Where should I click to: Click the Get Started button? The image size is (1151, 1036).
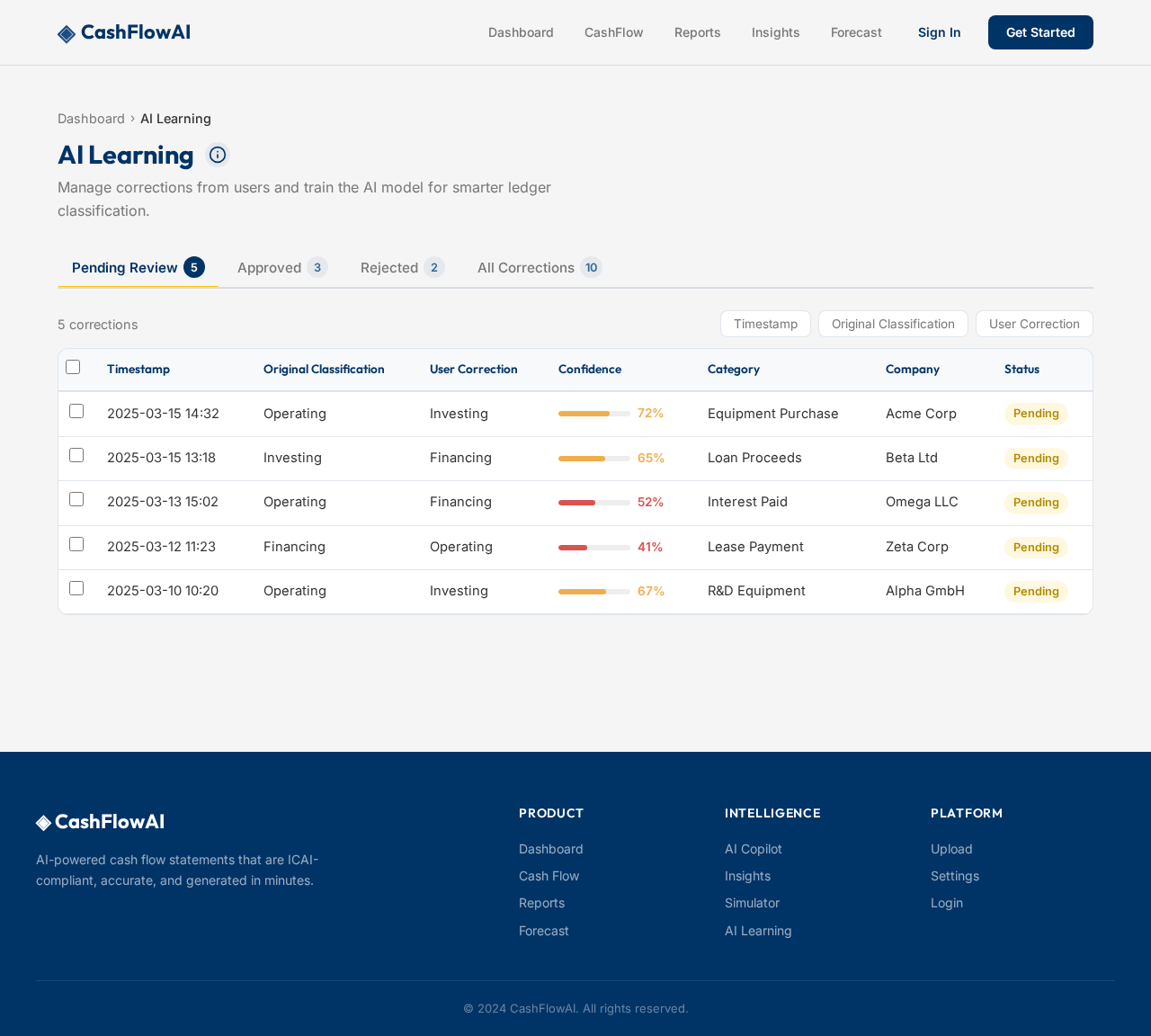[x=1040, y=32]
